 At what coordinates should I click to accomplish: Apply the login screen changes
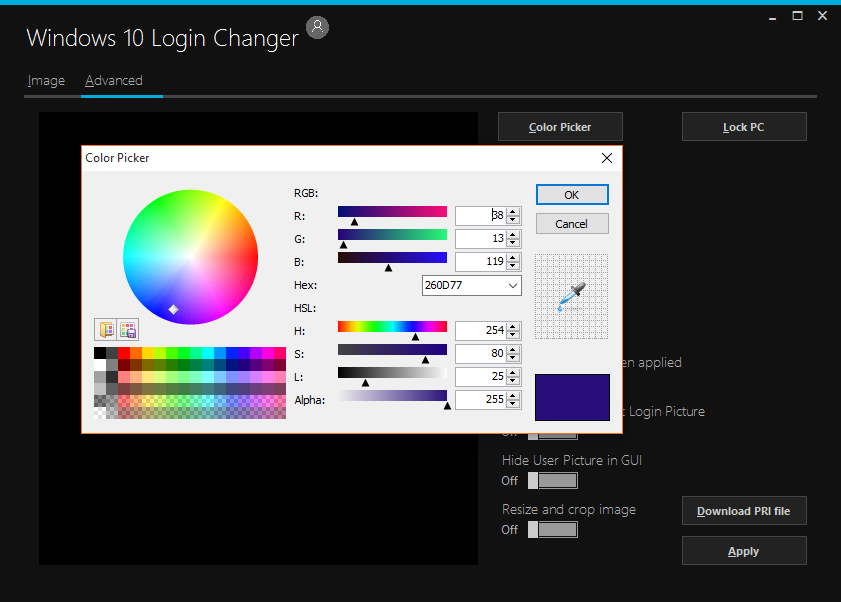coord(744,550)
